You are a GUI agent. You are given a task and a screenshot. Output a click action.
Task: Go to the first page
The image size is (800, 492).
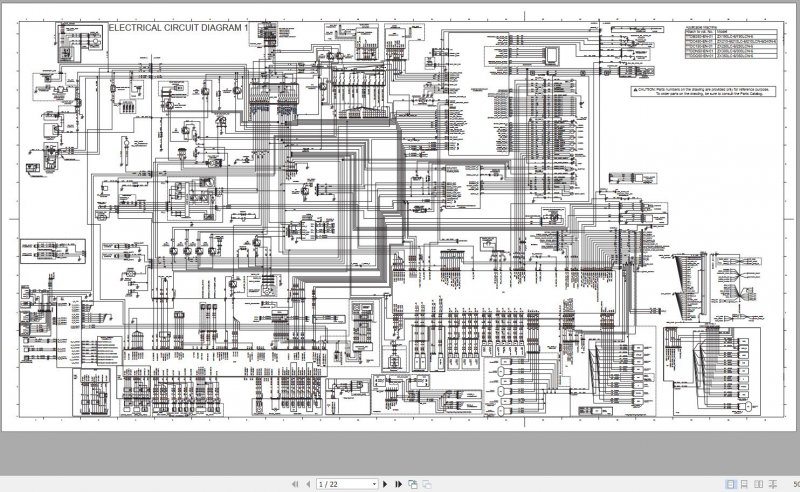[x=295, y=484]
